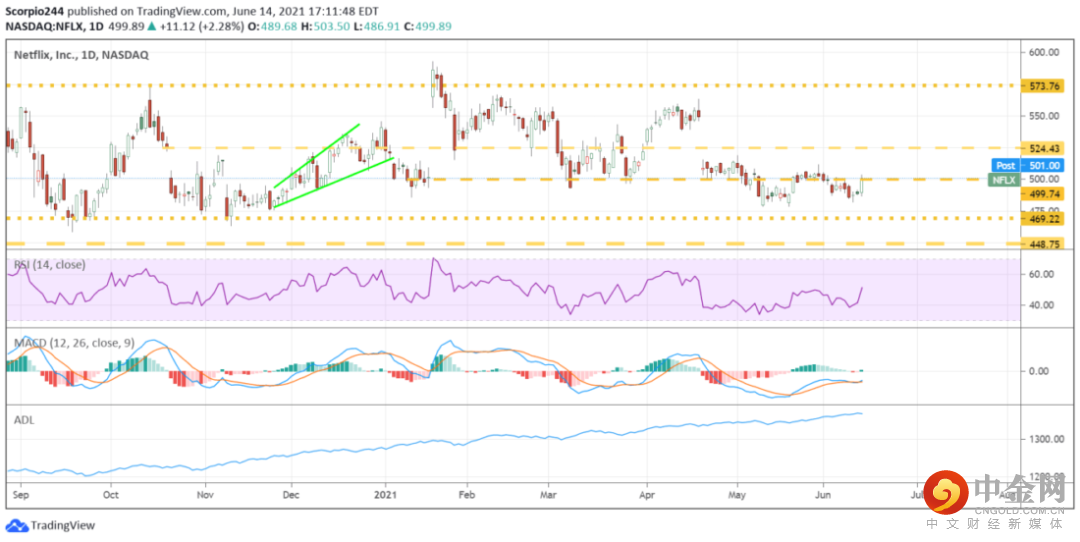Click the Dec label on time axis

click(x=292, y=494)
